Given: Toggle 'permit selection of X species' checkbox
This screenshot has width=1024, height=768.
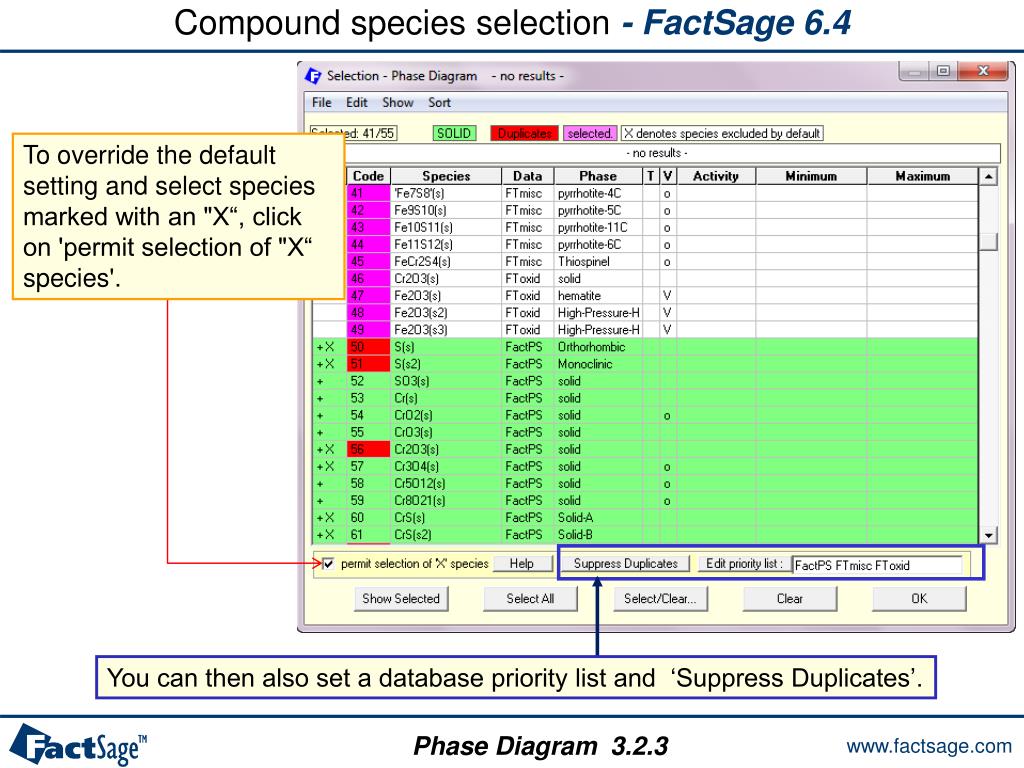Looking at the screenshot, I should (328, 564).
